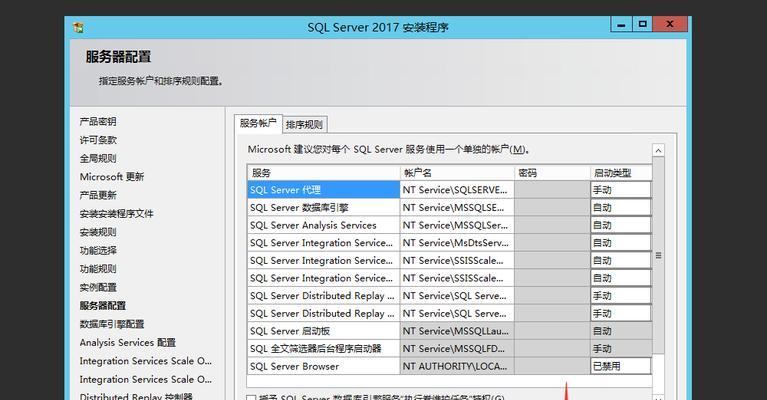Select account name NT Service\SQLSERVE... cell
Screen dimensions: 767x400
pyautogui.click(x=457, y=190)
